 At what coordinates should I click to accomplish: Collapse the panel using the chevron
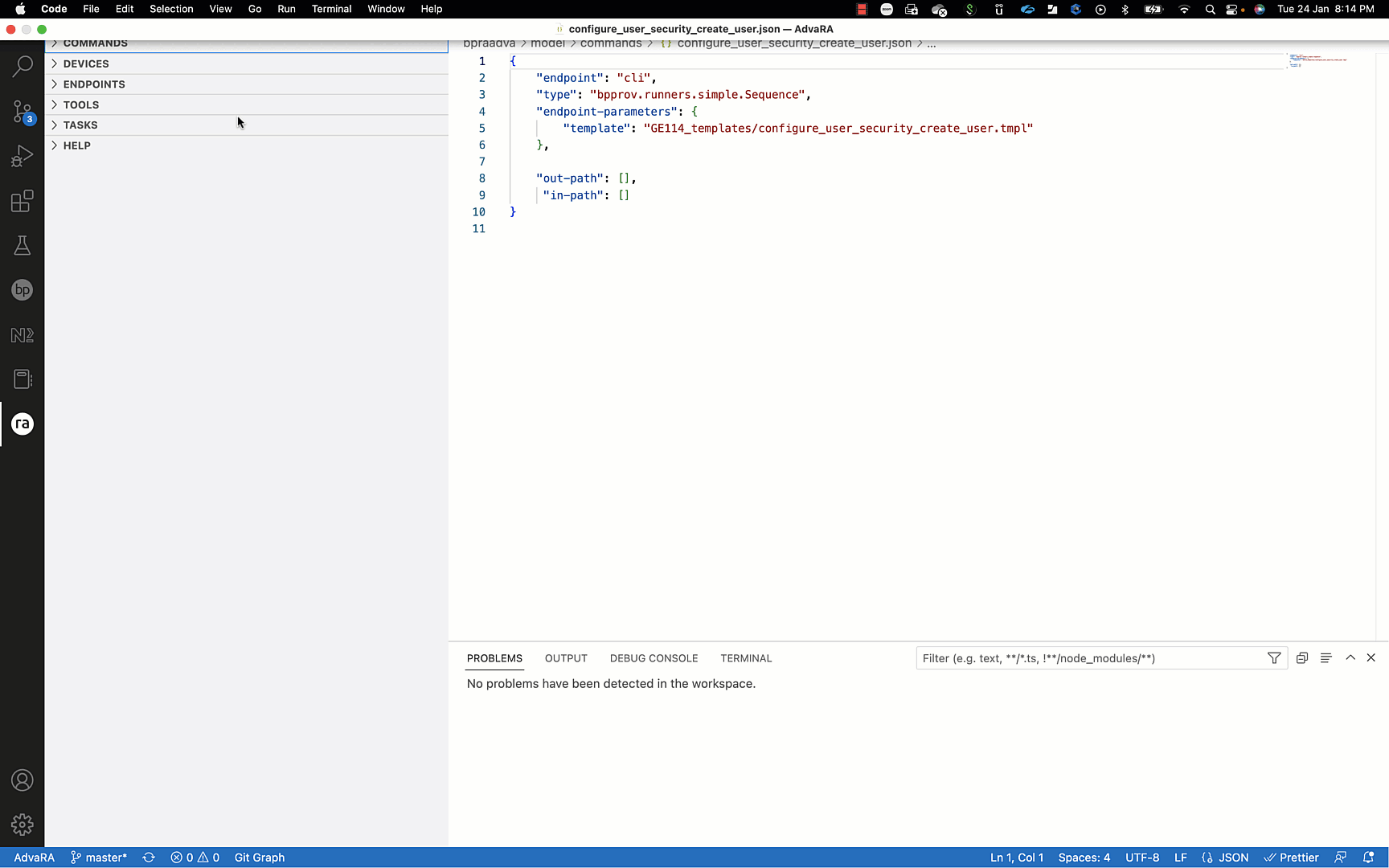[x=1350, y=657]
